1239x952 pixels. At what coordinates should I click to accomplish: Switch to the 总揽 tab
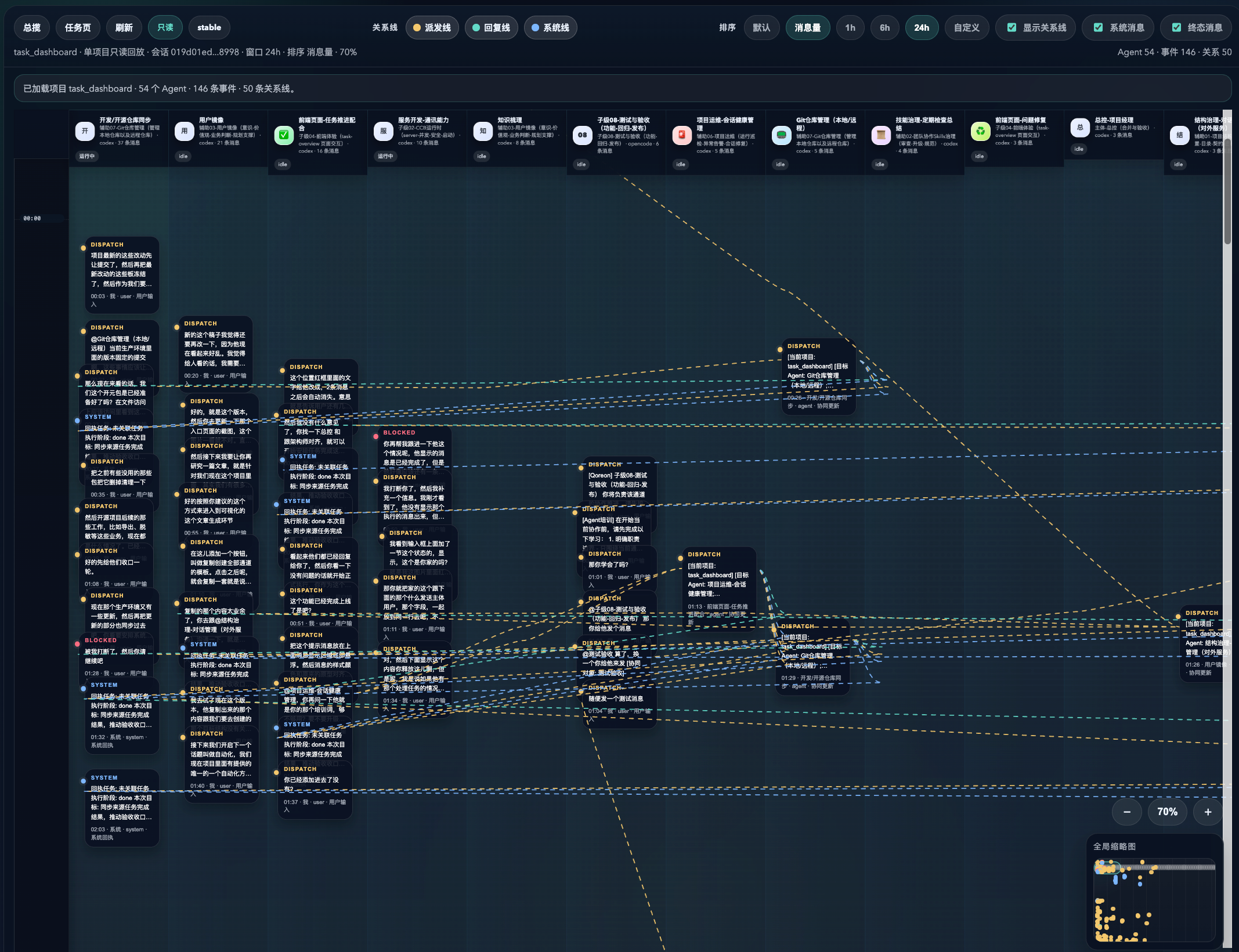point(31,27)
